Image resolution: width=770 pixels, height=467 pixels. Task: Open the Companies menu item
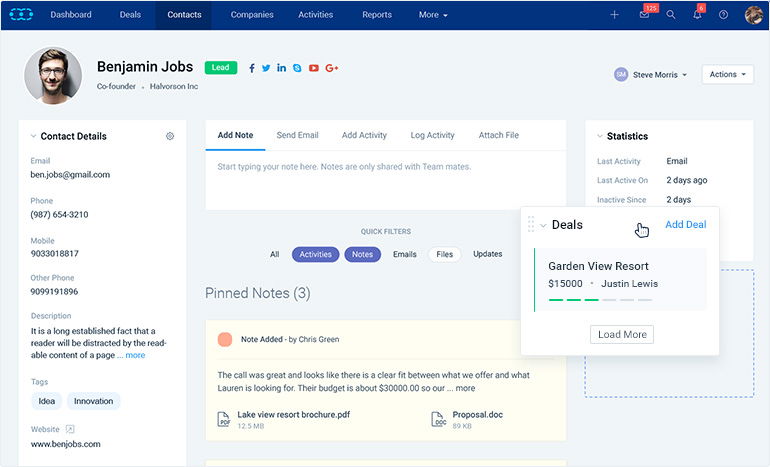click(252, 15)
